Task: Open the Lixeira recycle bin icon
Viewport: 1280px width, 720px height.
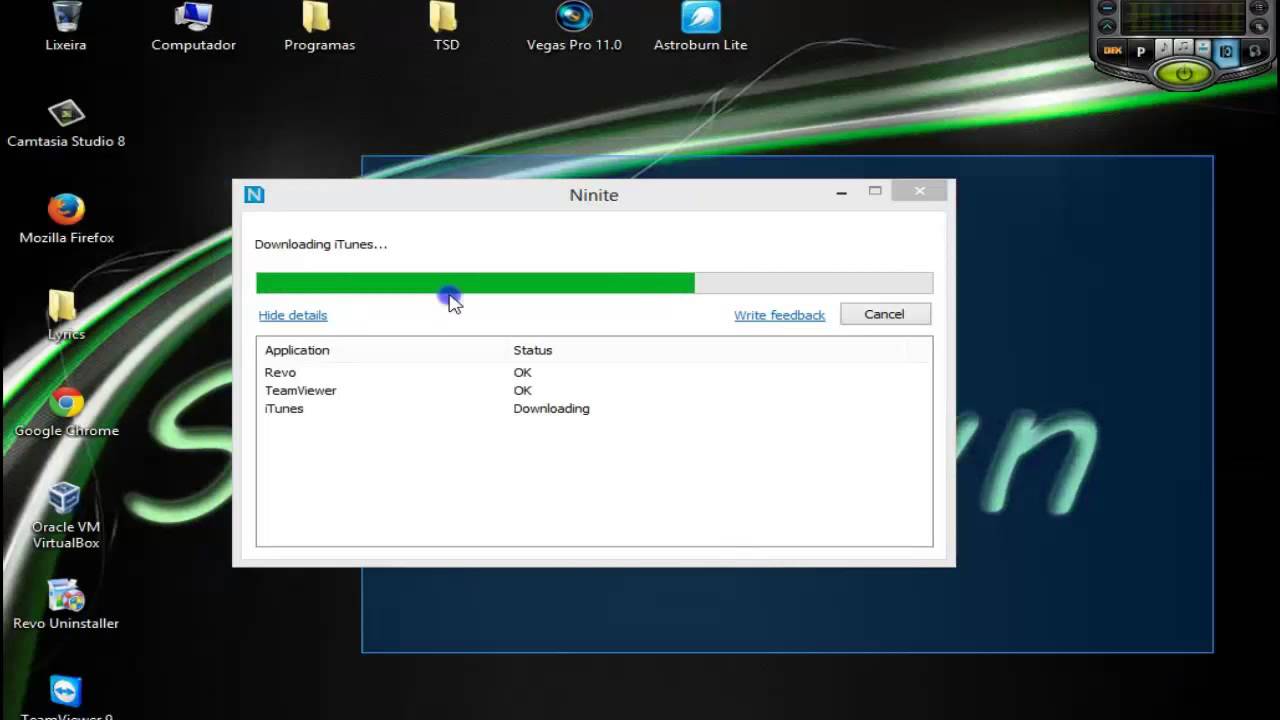Action: tap(66, 26)
